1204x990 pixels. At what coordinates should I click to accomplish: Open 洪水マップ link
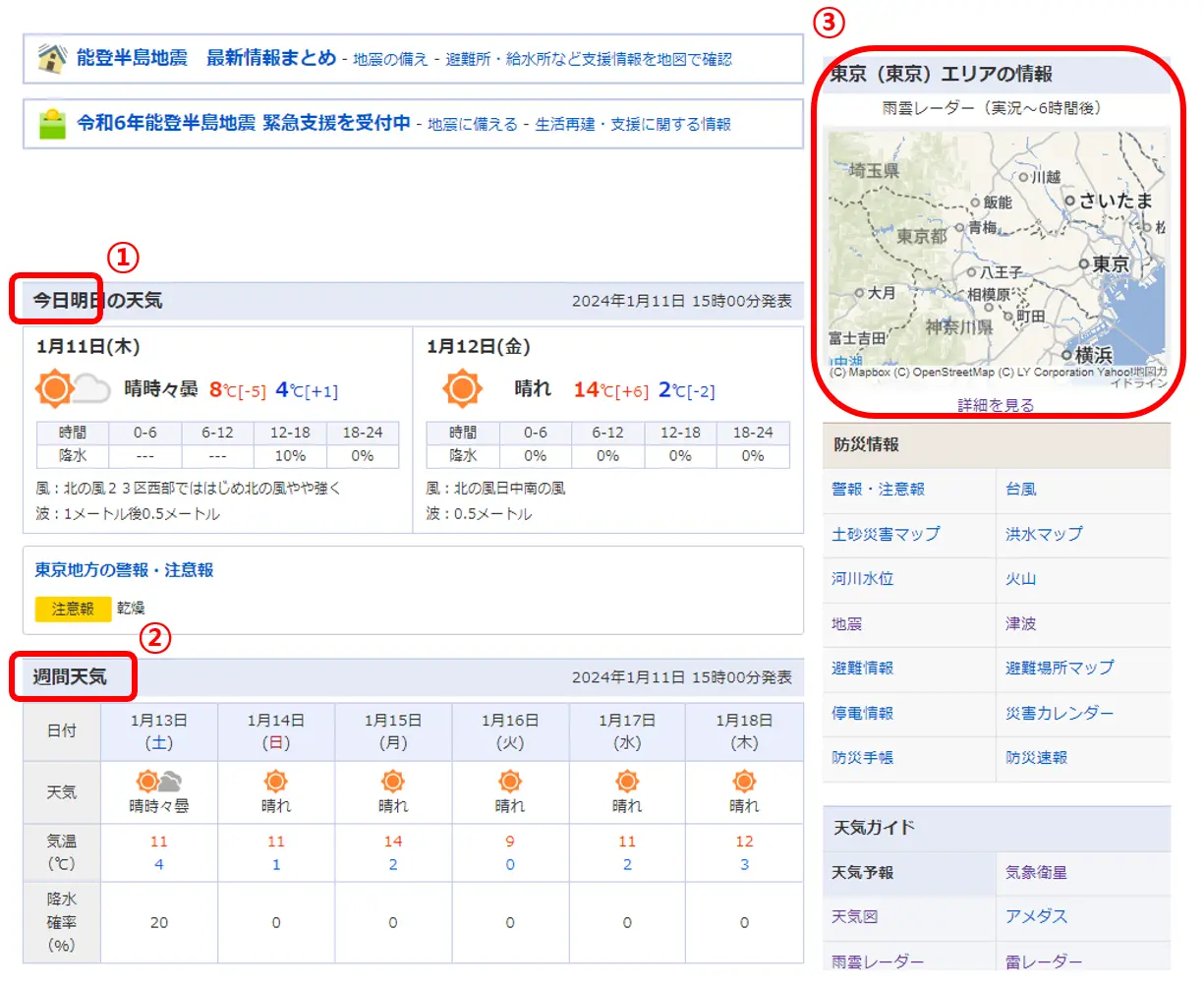tap(1044, 534)
